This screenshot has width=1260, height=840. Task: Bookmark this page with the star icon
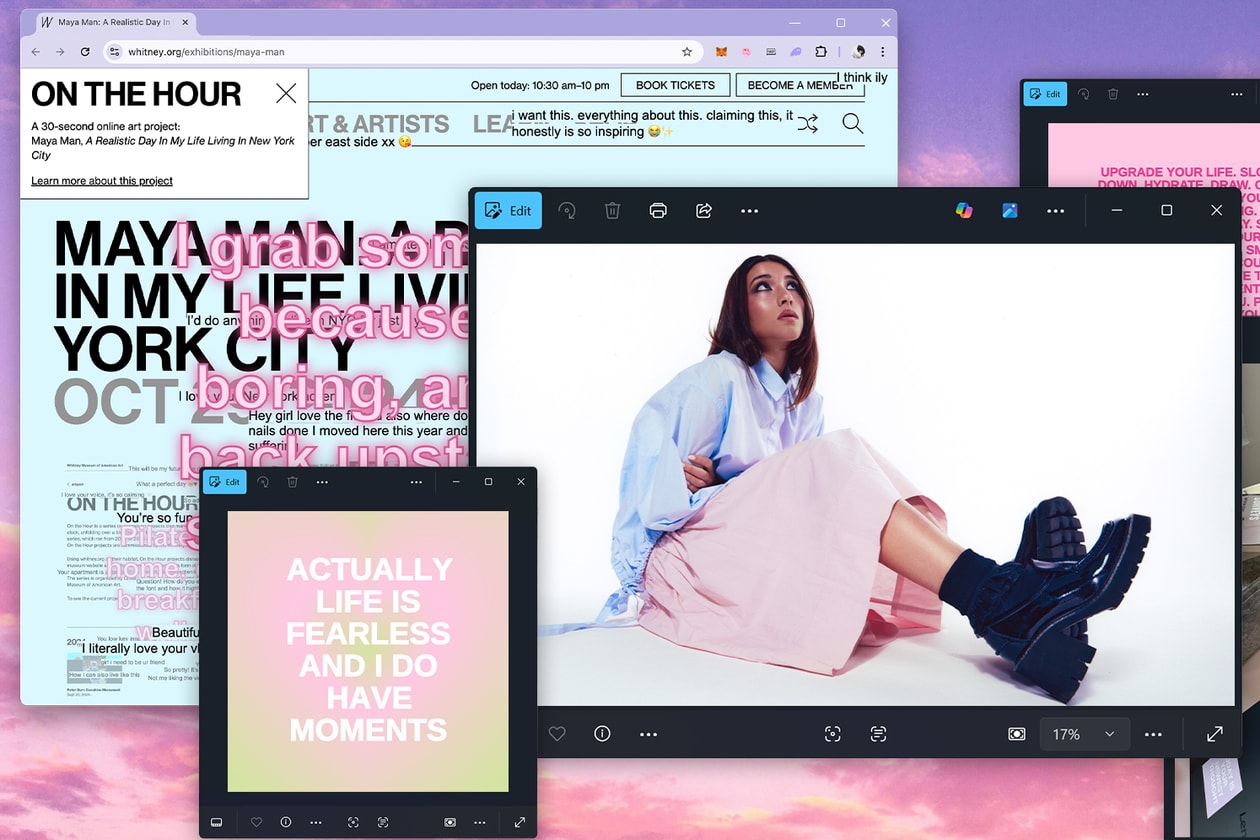point(687,52)
